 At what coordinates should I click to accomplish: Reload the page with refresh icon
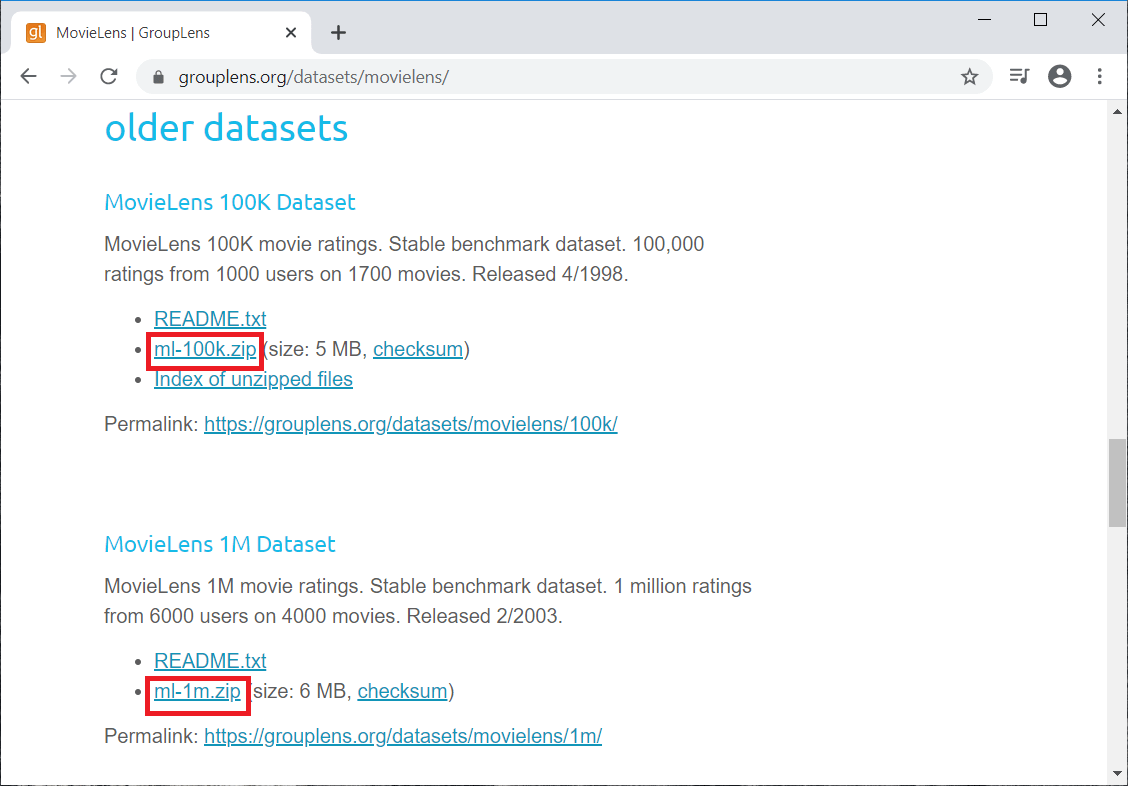(109, 77)
